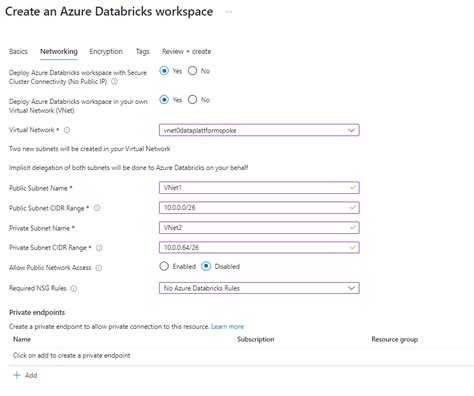Image resolution: width=474 pixels, height=396 pixels.
Task: Click info icon for Allow Public Network Access
Action: [x=99, y=268]
